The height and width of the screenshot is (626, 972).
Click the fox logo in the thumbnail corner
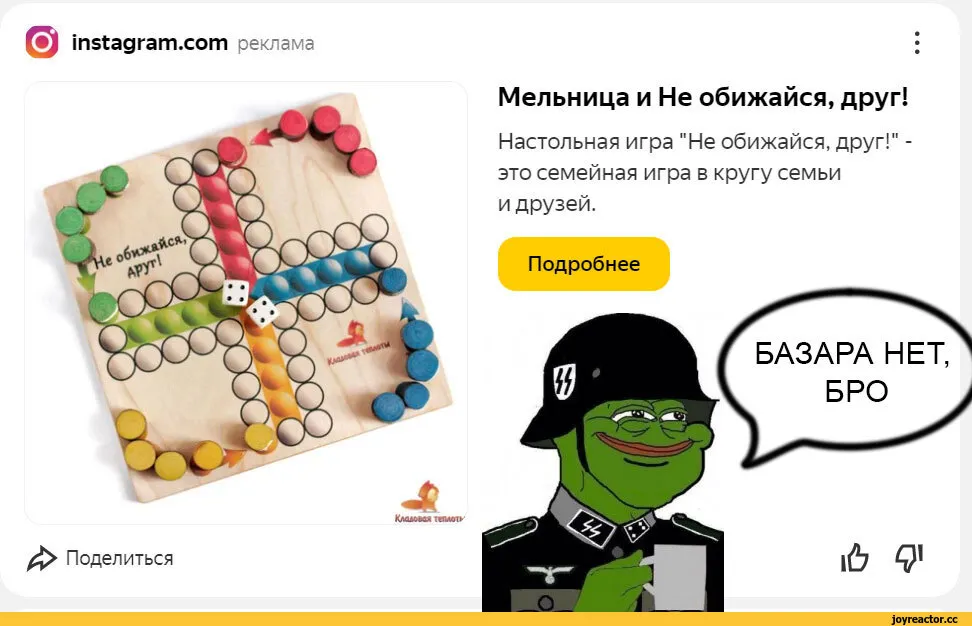427,499
